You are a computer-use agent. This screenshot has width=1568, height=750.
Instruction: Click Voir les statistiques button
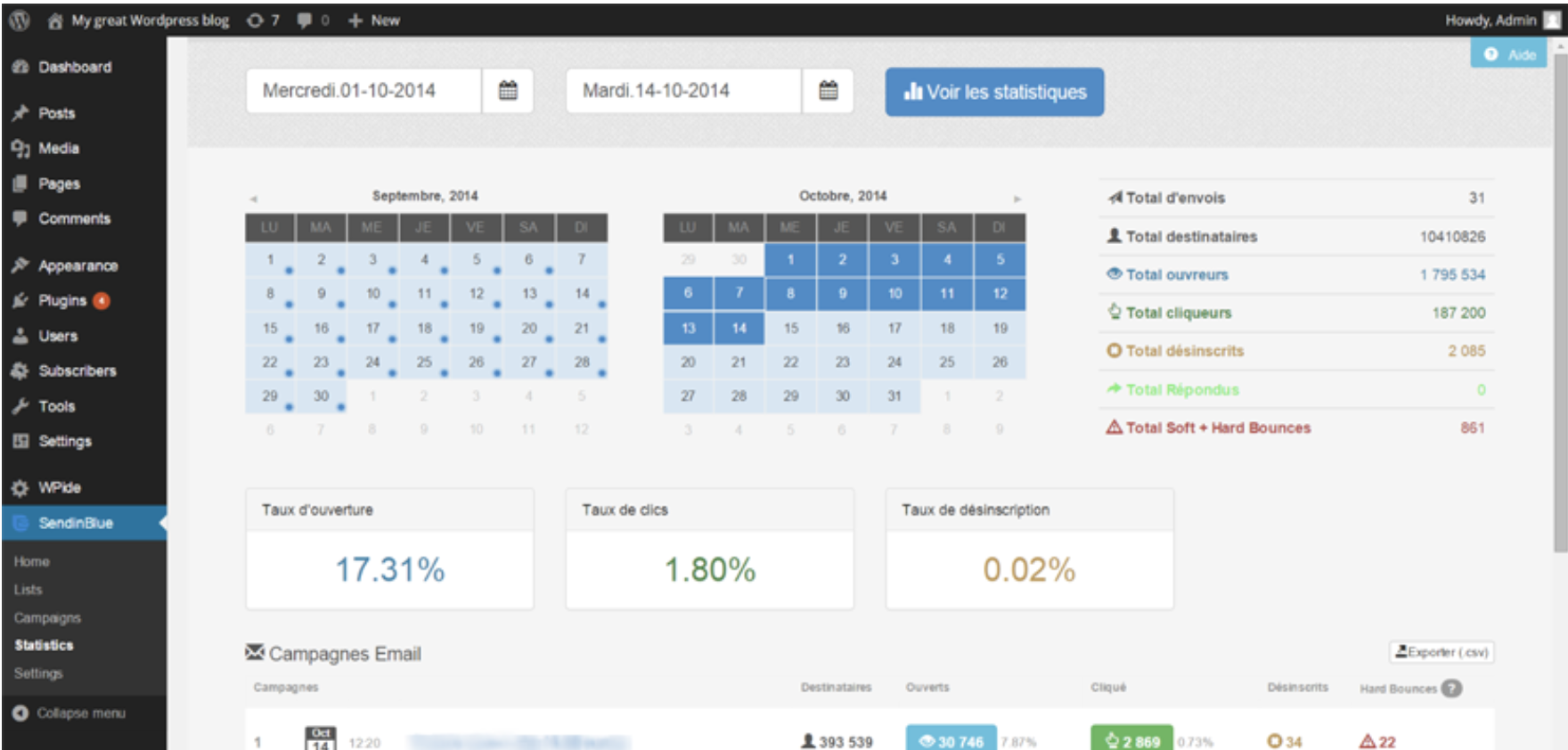(x=994, y=92)
